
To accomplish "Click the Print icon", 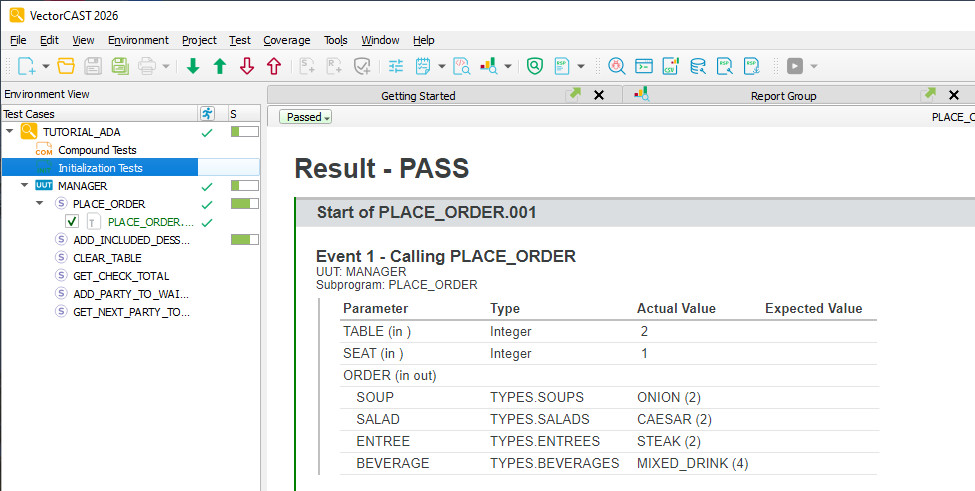I will [x=147, y=66].
